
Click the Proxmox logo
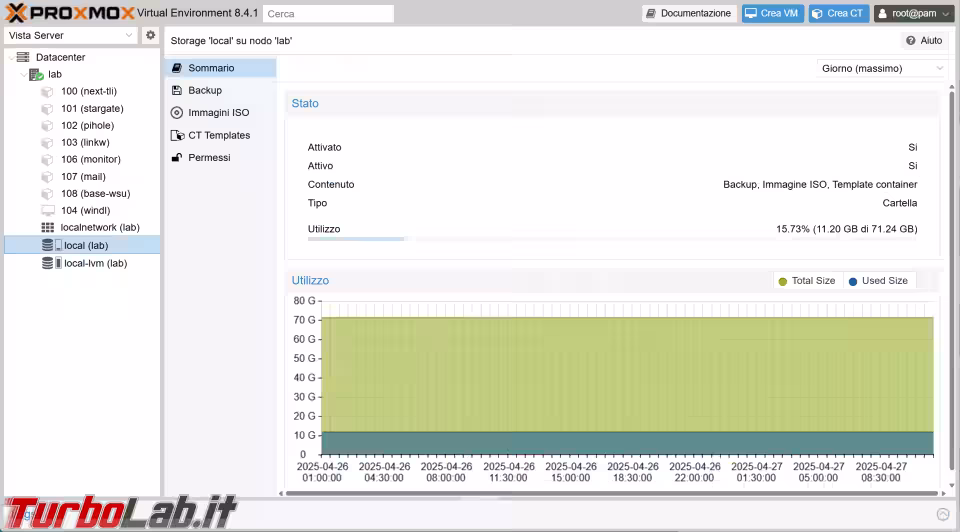point(69,13)
